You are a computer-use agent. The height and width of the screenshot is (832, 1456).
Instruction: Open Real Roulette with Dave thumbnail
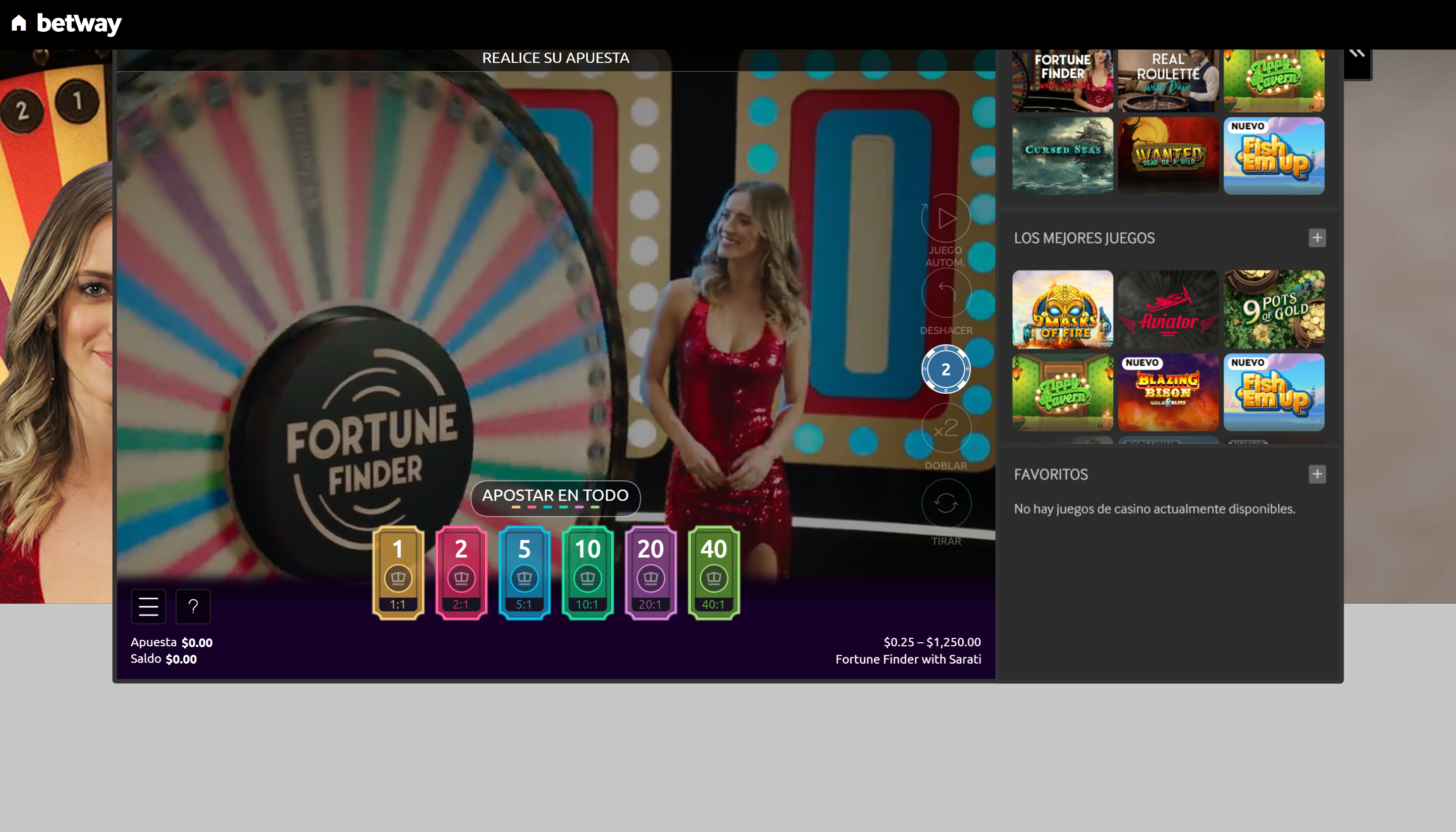click(1169, 80)
